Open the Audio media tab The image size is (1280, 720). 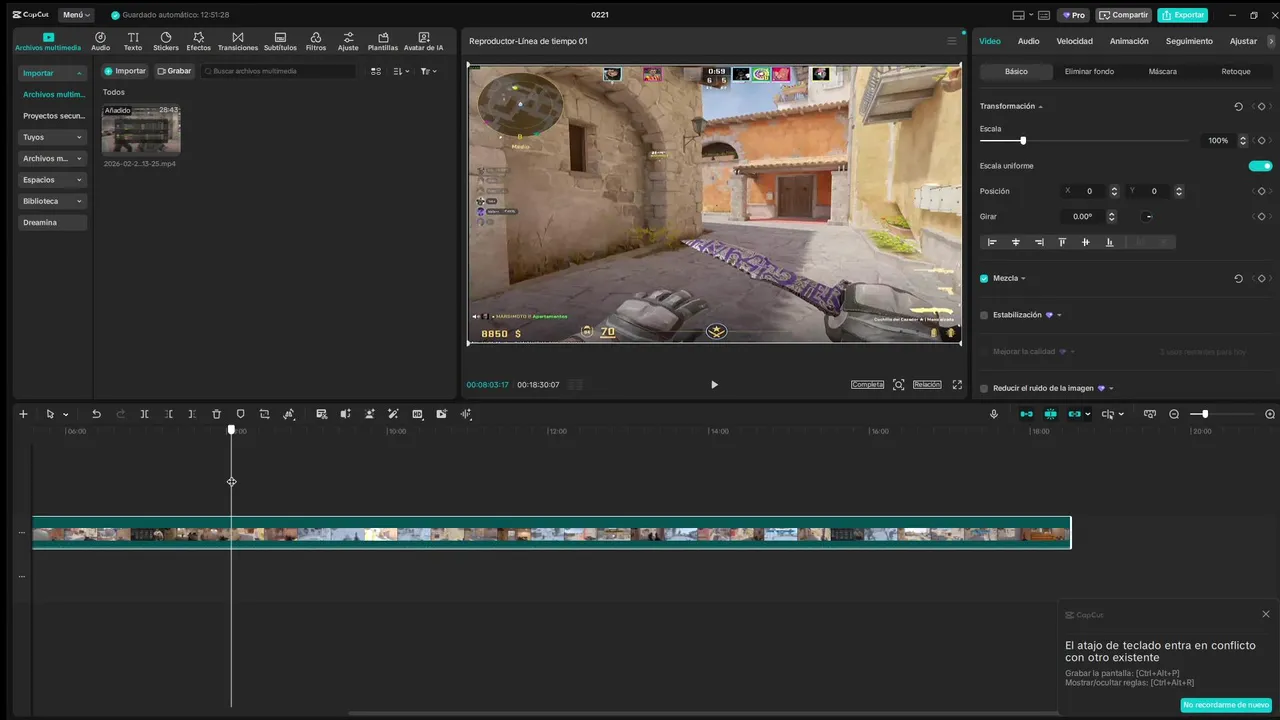pyautogui.click(x=100, y=41)
